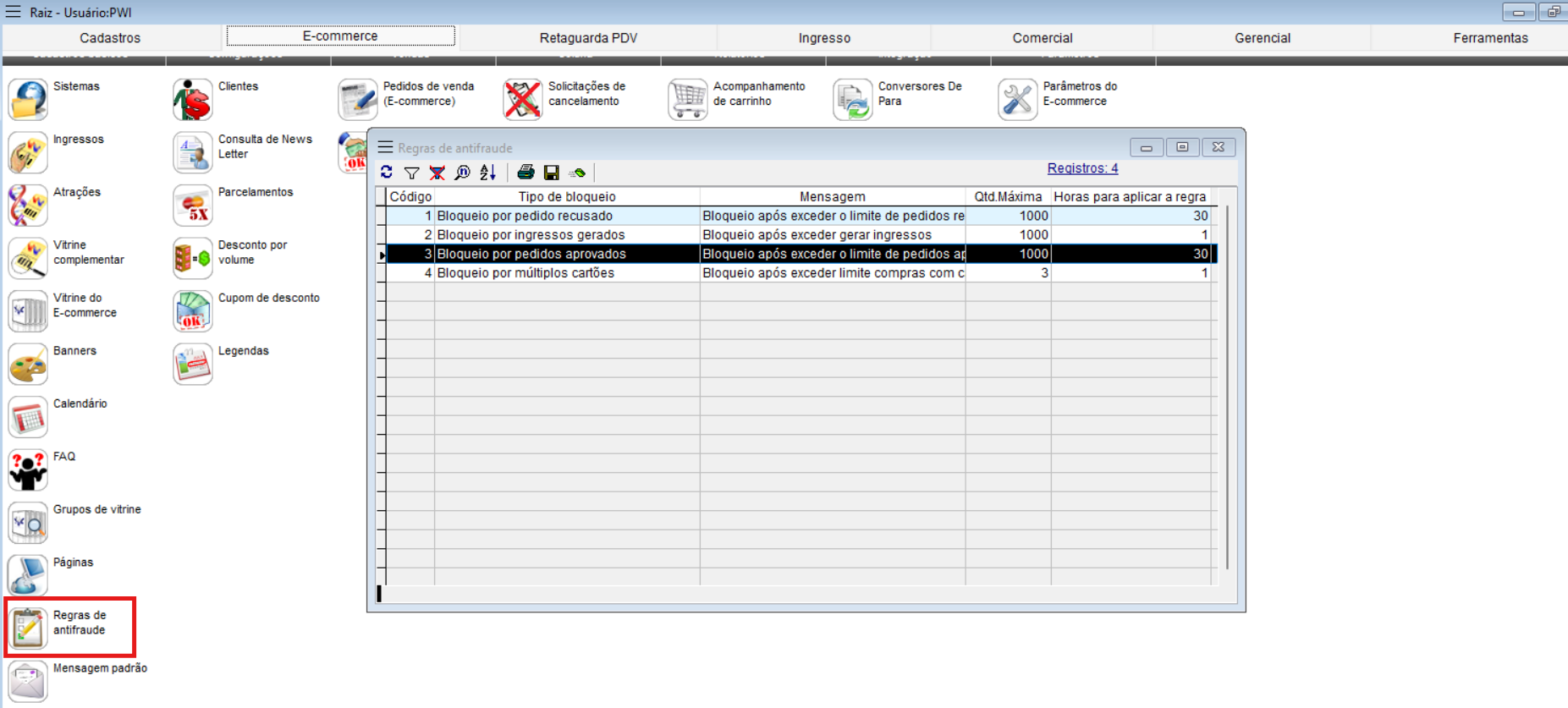Viewport: 1568px width, 708px height.
Task: Print records using the printer icon
Action: 525,173
